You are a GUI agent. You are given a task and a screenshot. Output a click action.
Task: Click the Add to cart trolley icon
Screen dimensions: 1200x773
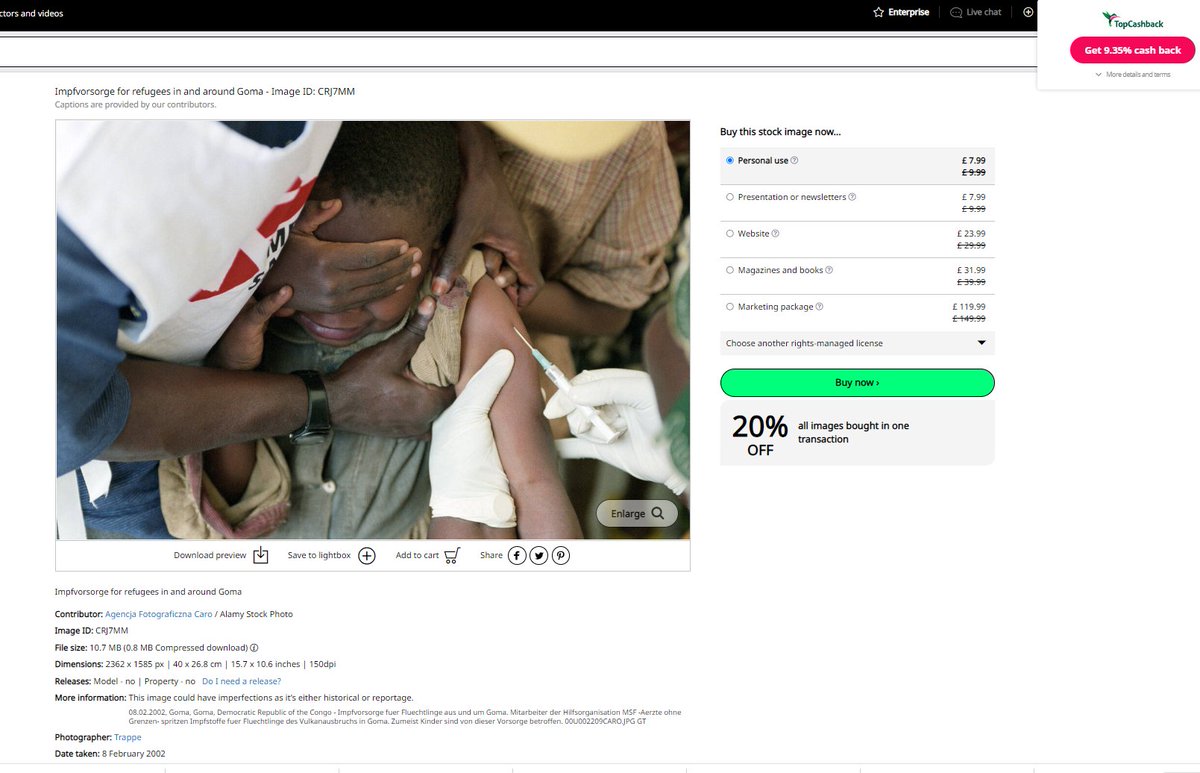pyautogui.click(x=452, y=555)
